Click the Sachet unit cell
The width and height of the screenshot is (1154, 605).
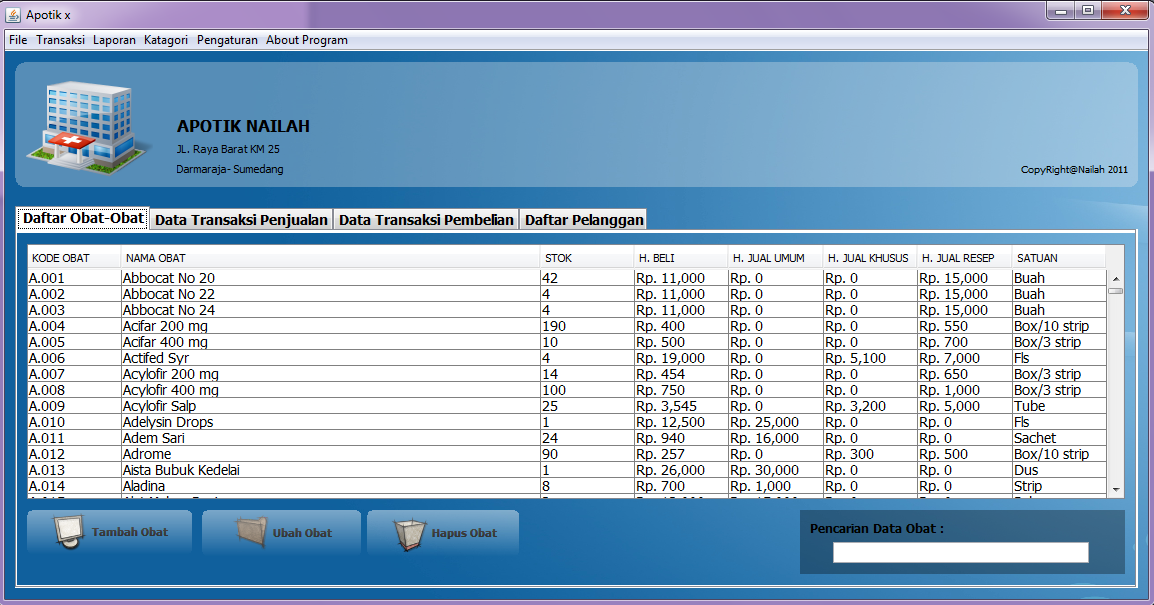1059,438
